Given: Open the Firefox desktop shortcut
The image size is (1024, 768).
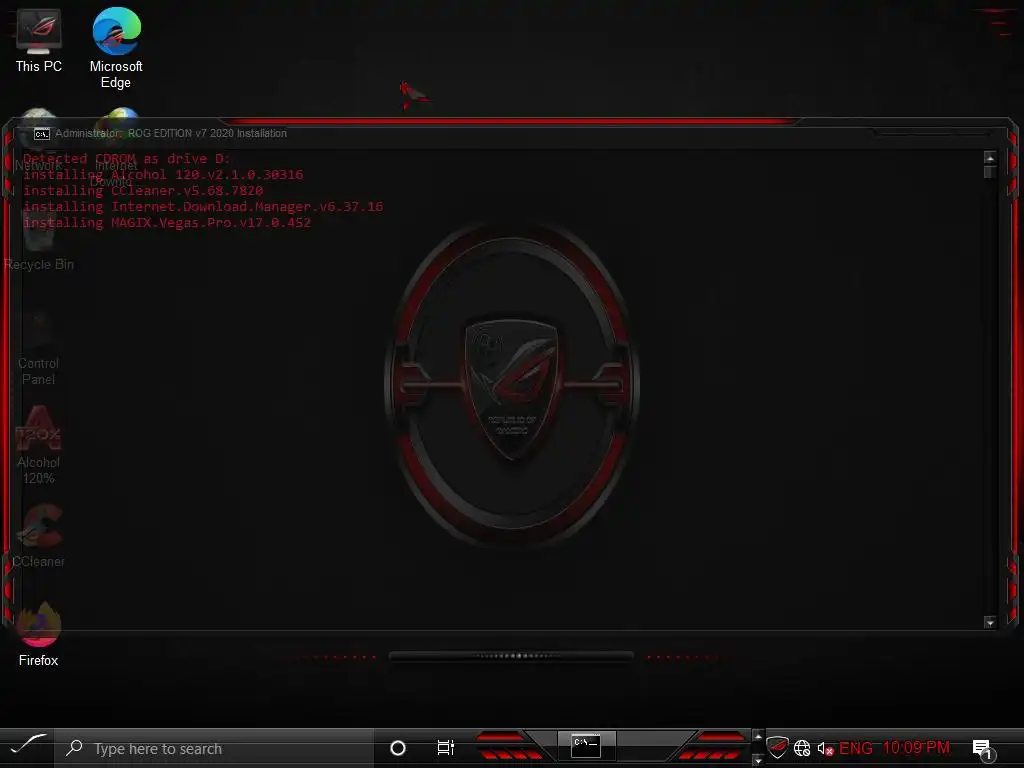Looking at the screenshot, I should point(39,635).
